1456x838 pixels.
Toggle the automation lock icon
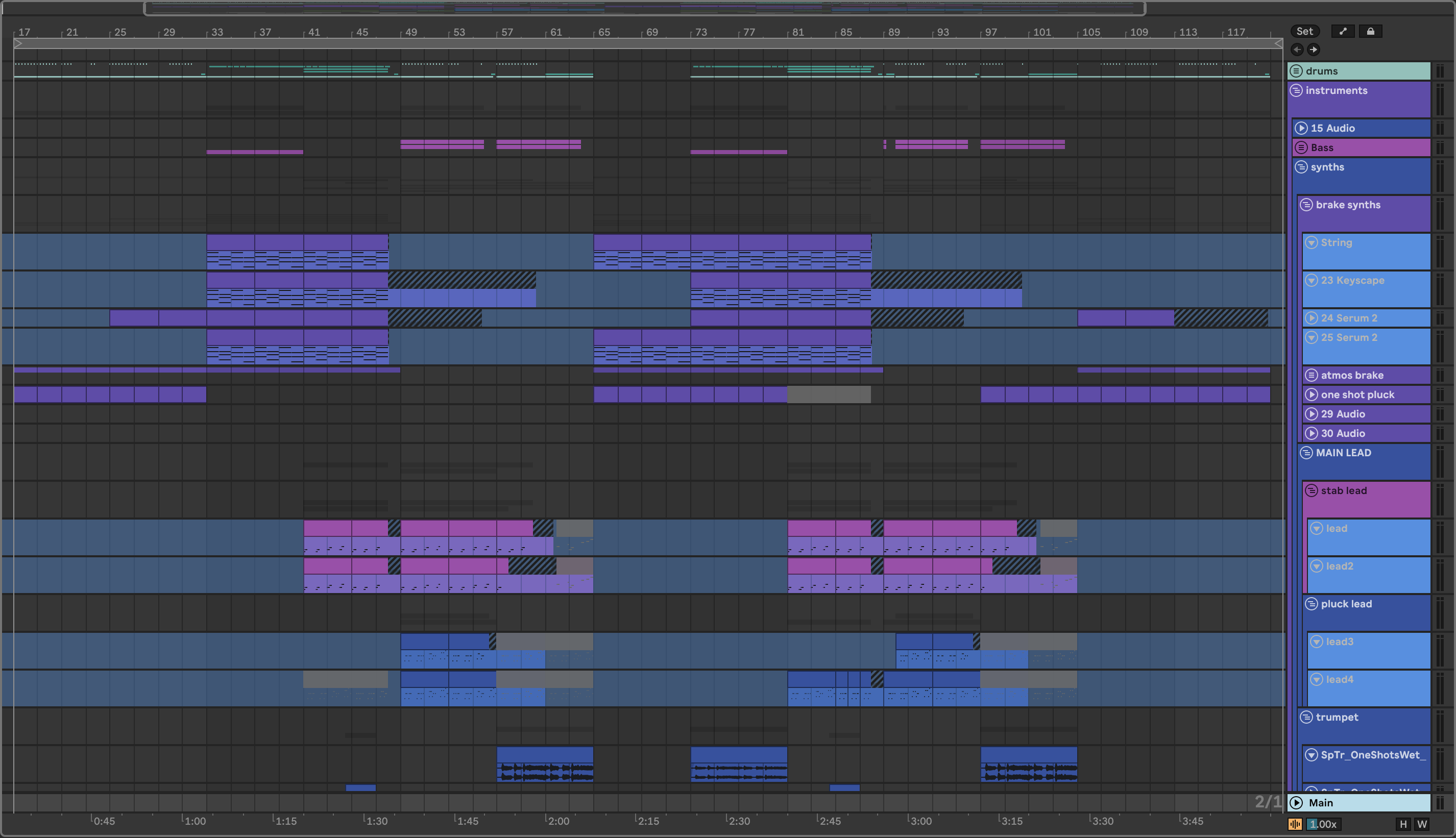(1370, 31)
